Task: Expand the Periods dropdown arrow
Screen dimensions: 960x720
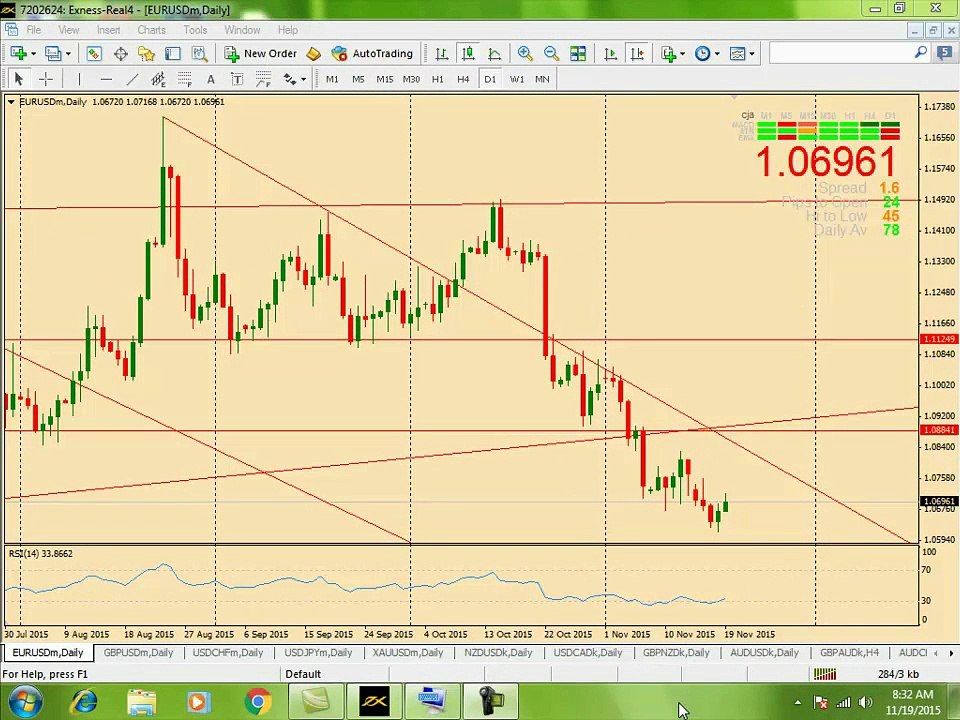Action: coord(717,54)
